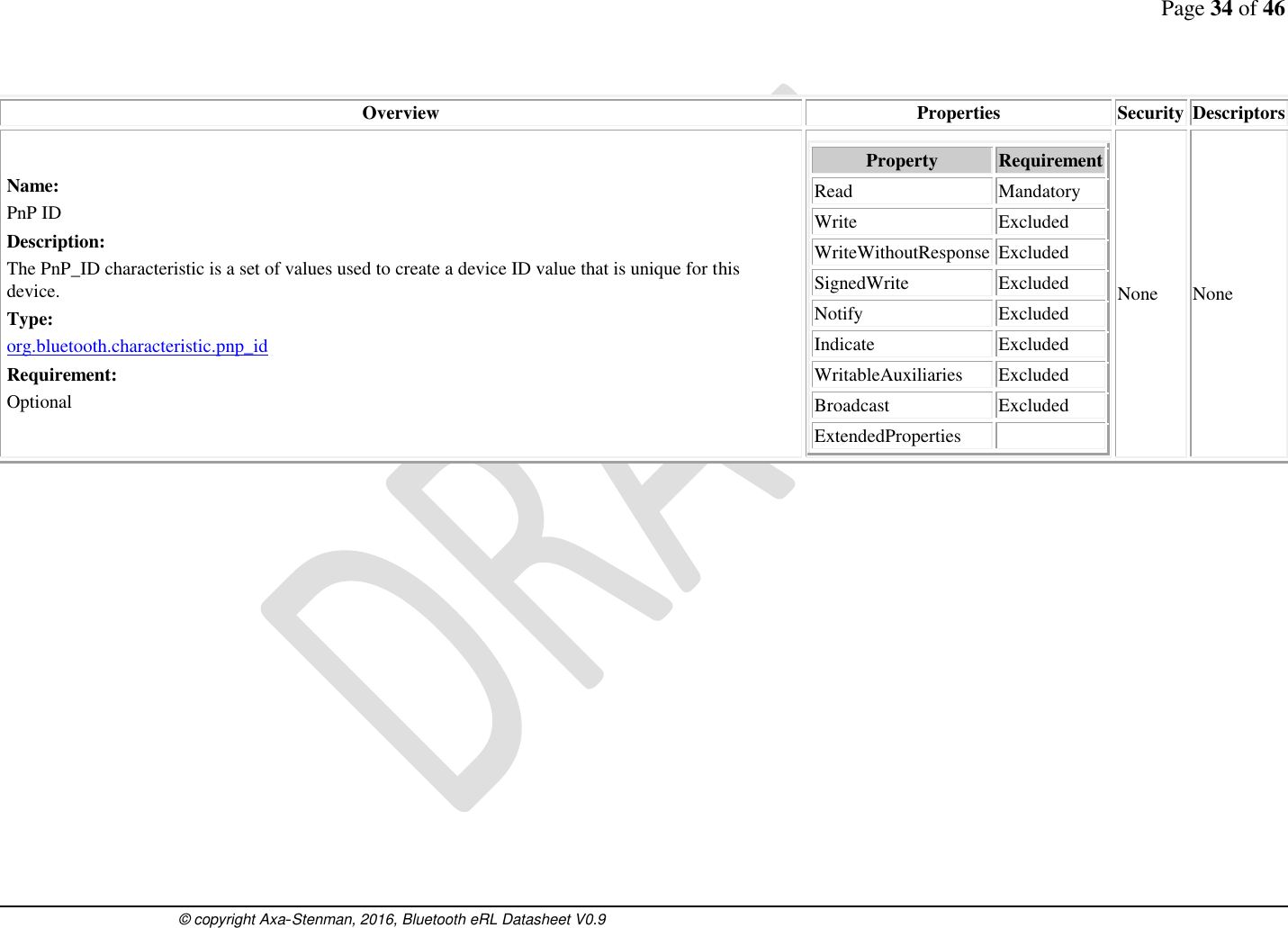Image resolution: width=1288 pixels, height=928 pixels.
Task: Select the 'WritableAuxiliaries' property cell
Action: 902,374
